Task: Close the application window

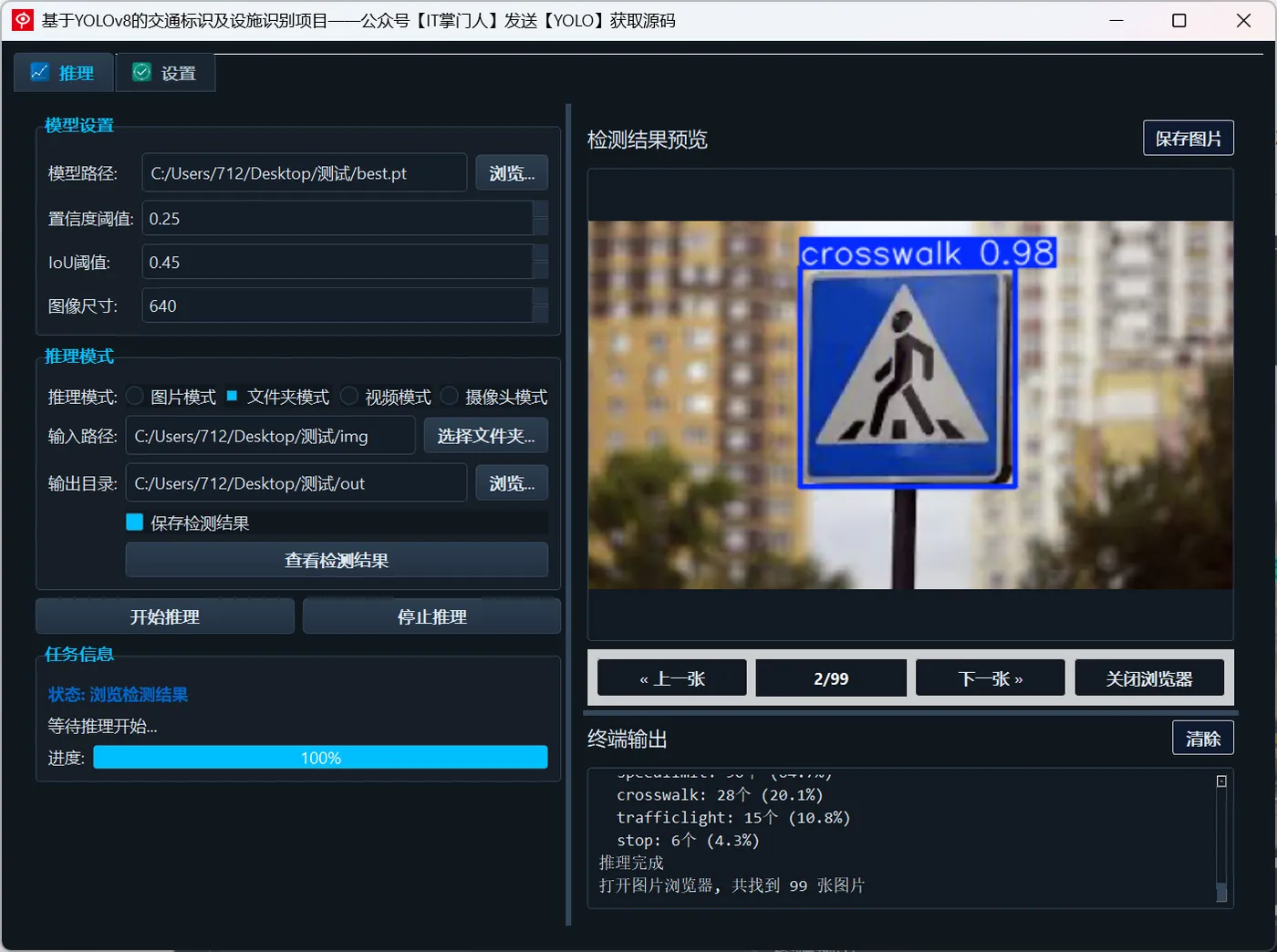Action: [x=1243, y=20]
